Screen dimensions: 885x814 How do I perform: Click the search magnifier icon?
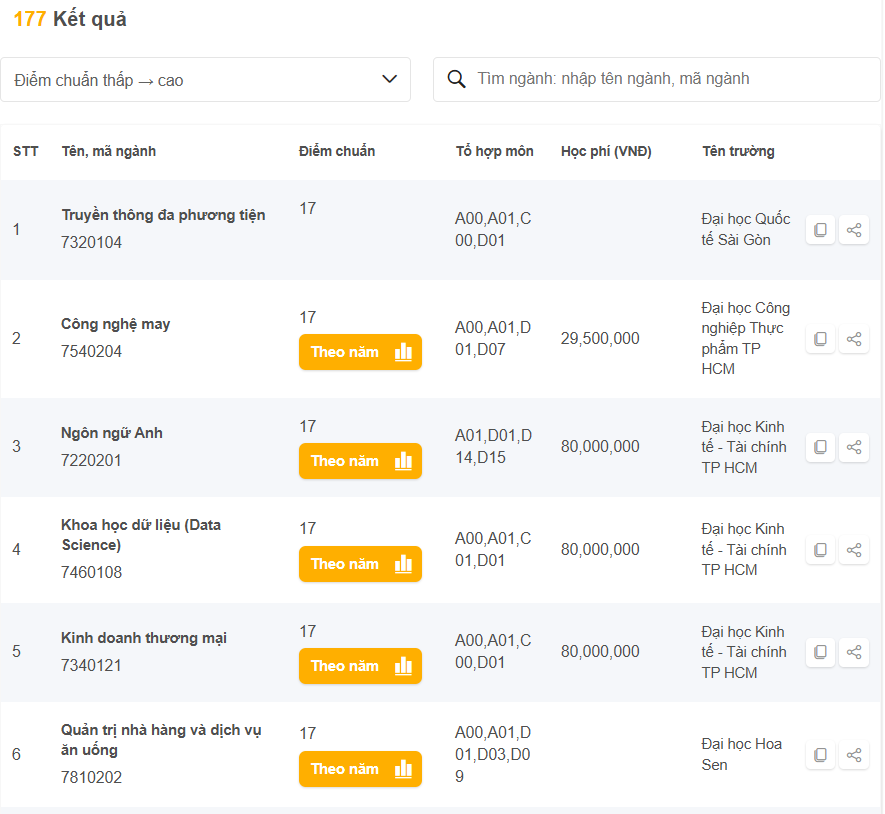(457, 79)
